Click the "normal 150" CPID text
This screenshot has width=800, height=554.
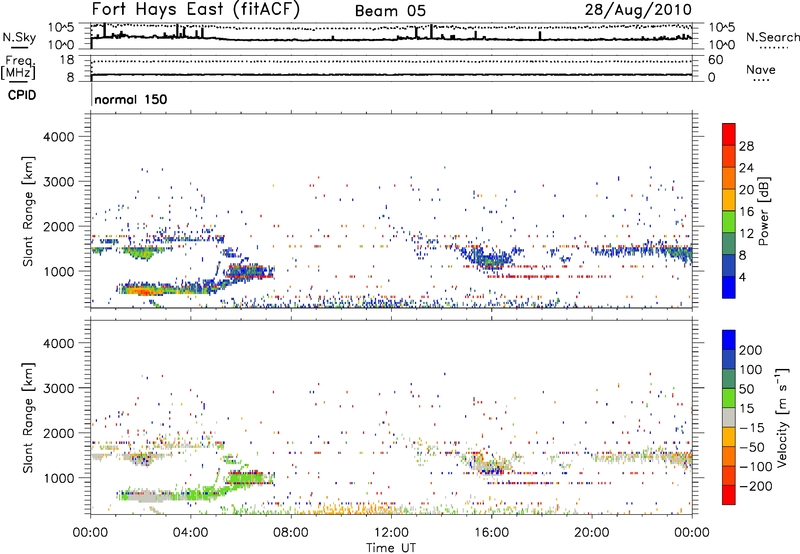pyautogui.click(x=131, y=99)
